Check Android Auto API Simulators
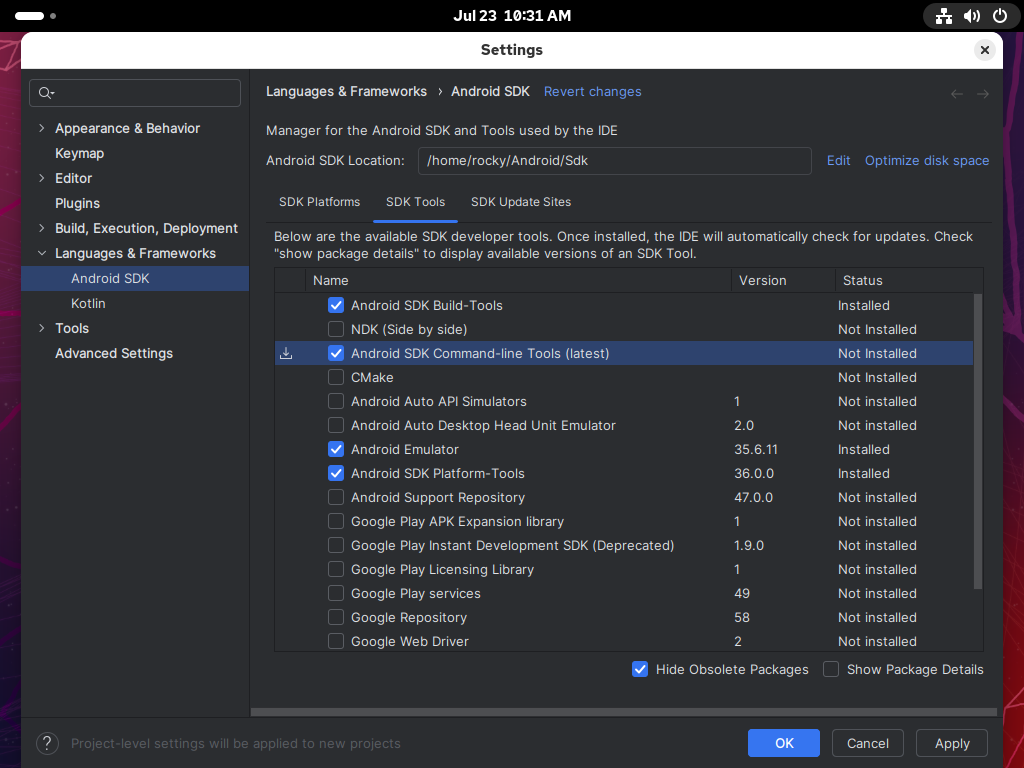Viewport: 1024px width, 768px height. point(336,401)
